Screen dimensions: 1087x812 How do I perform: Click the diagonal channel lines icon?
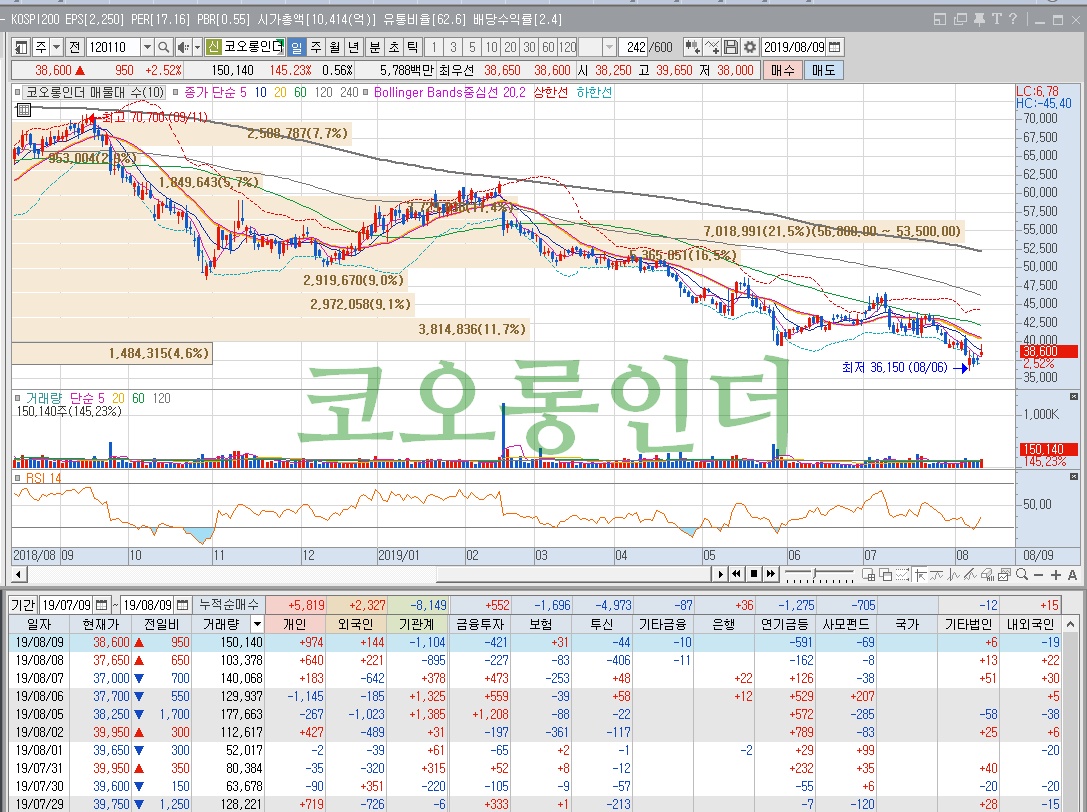(x=971, y=575)
